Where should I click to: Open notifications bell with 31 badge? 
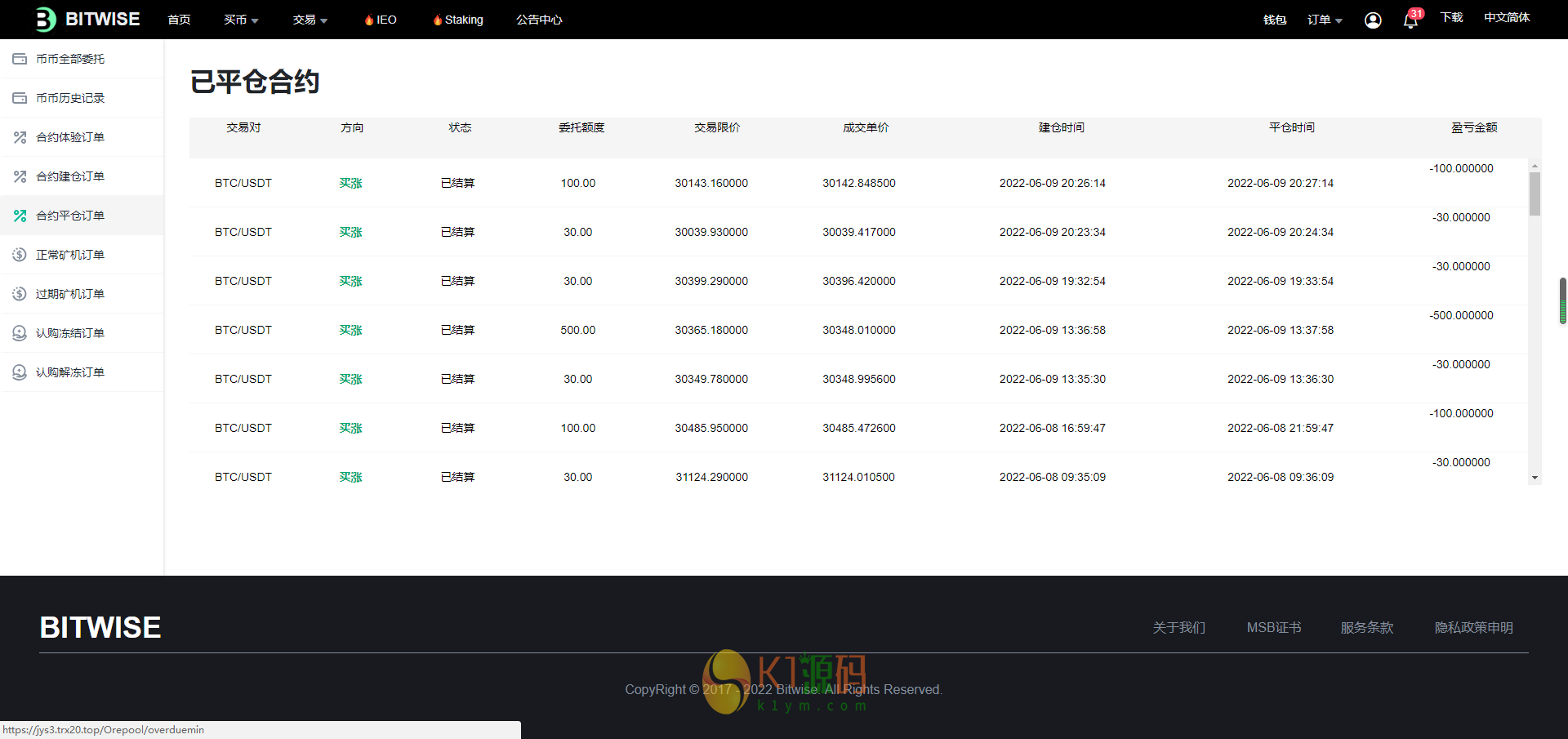(1411, 20)
